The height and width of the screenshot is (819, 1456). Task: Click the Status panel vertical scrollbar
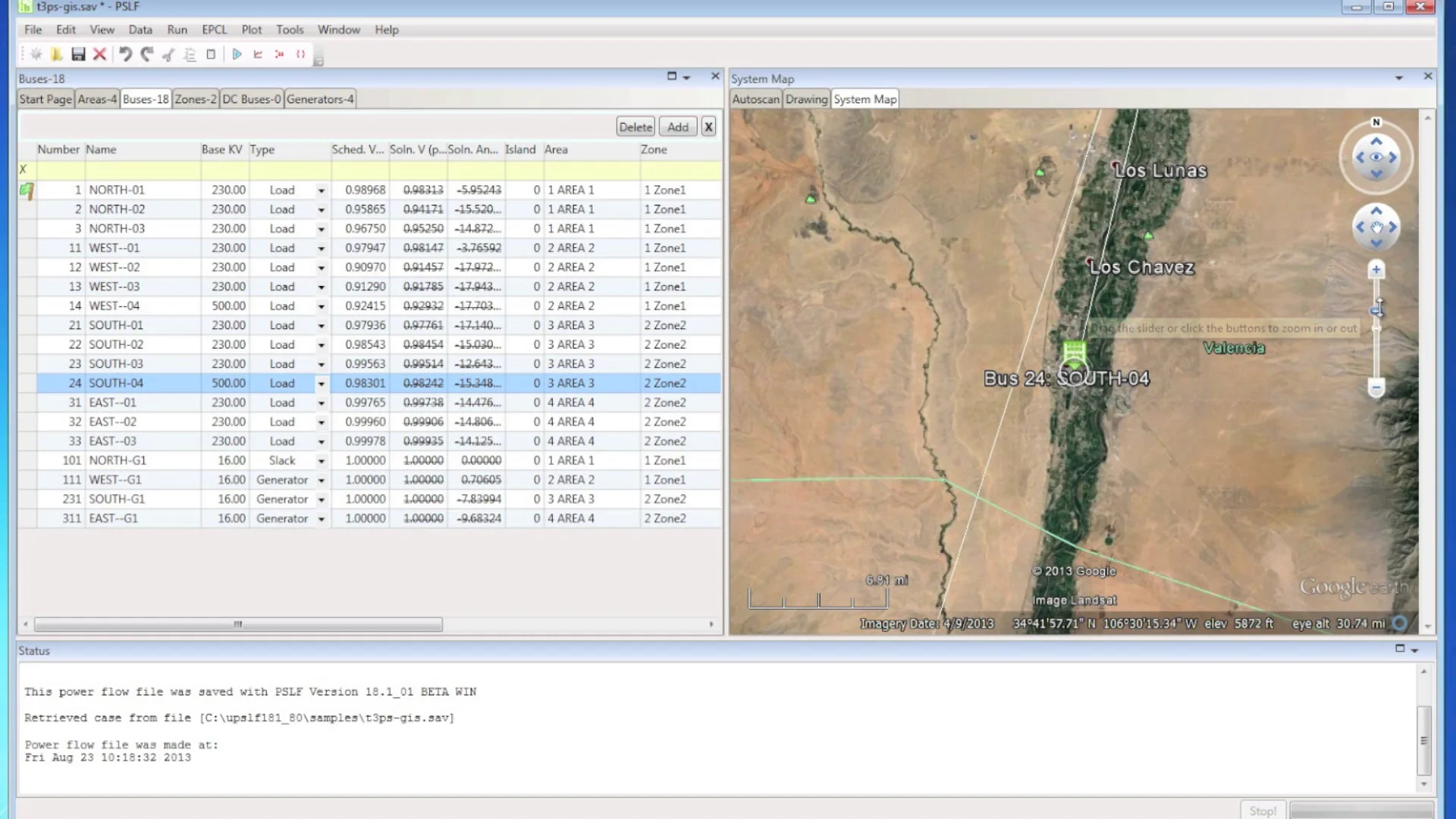click(x=1424, y=740)
